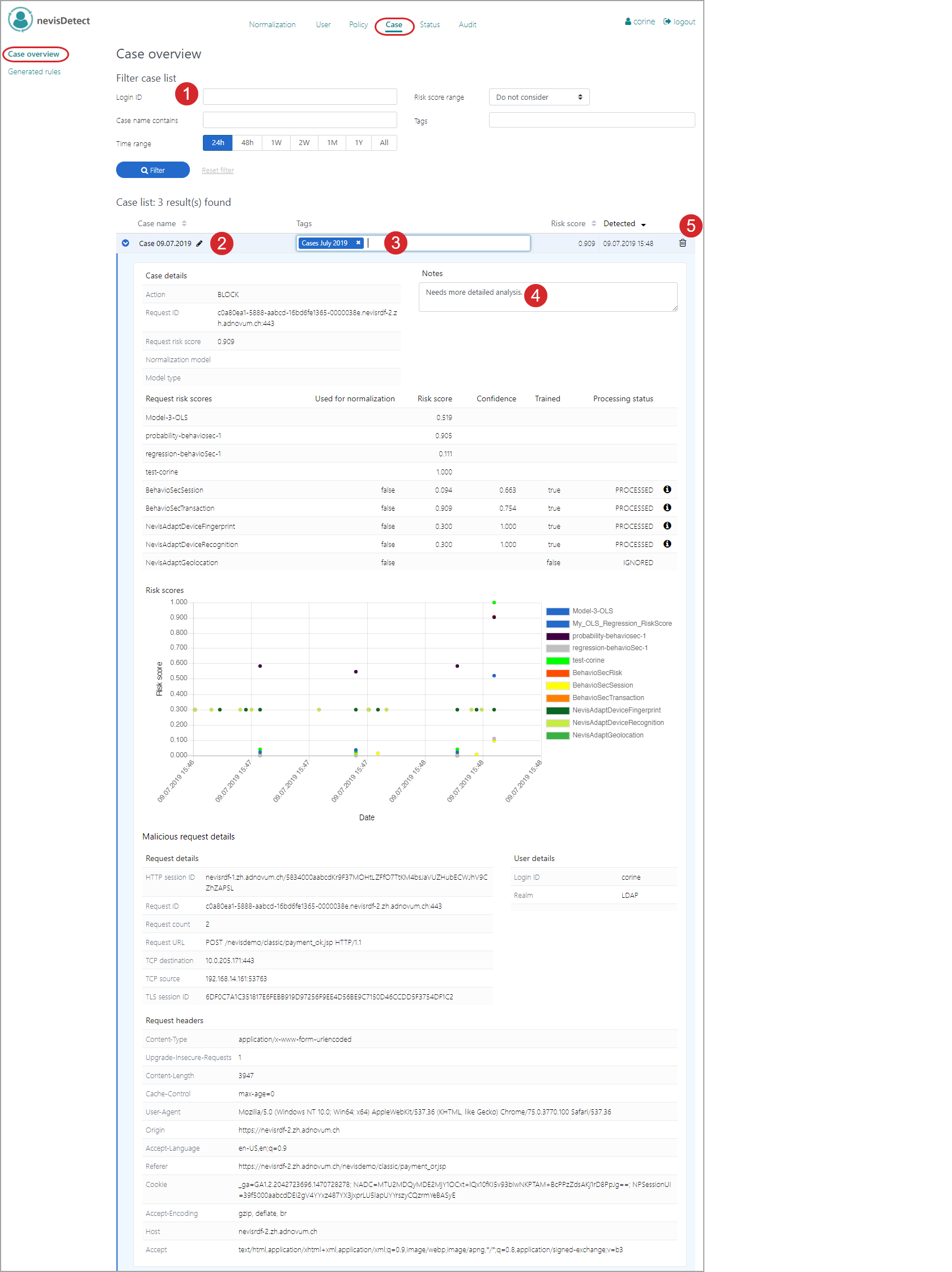Image resolution: width=952 pixels, height=1272 pixels.
Task: Click the test-corine legend color swatch
Action: (x=557, y=660)
